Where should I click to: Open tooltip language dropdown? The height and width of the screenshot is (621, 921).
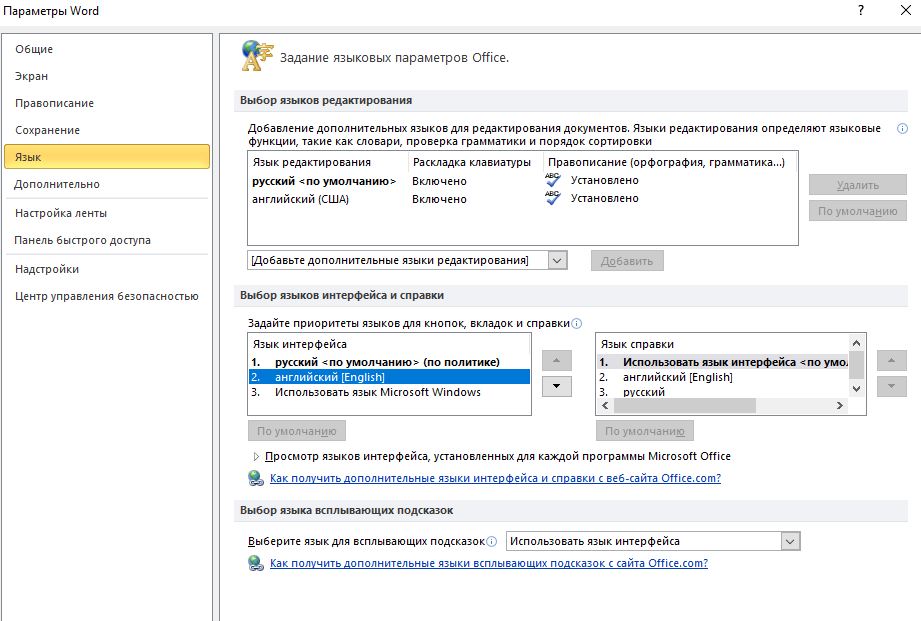point(791,541)
